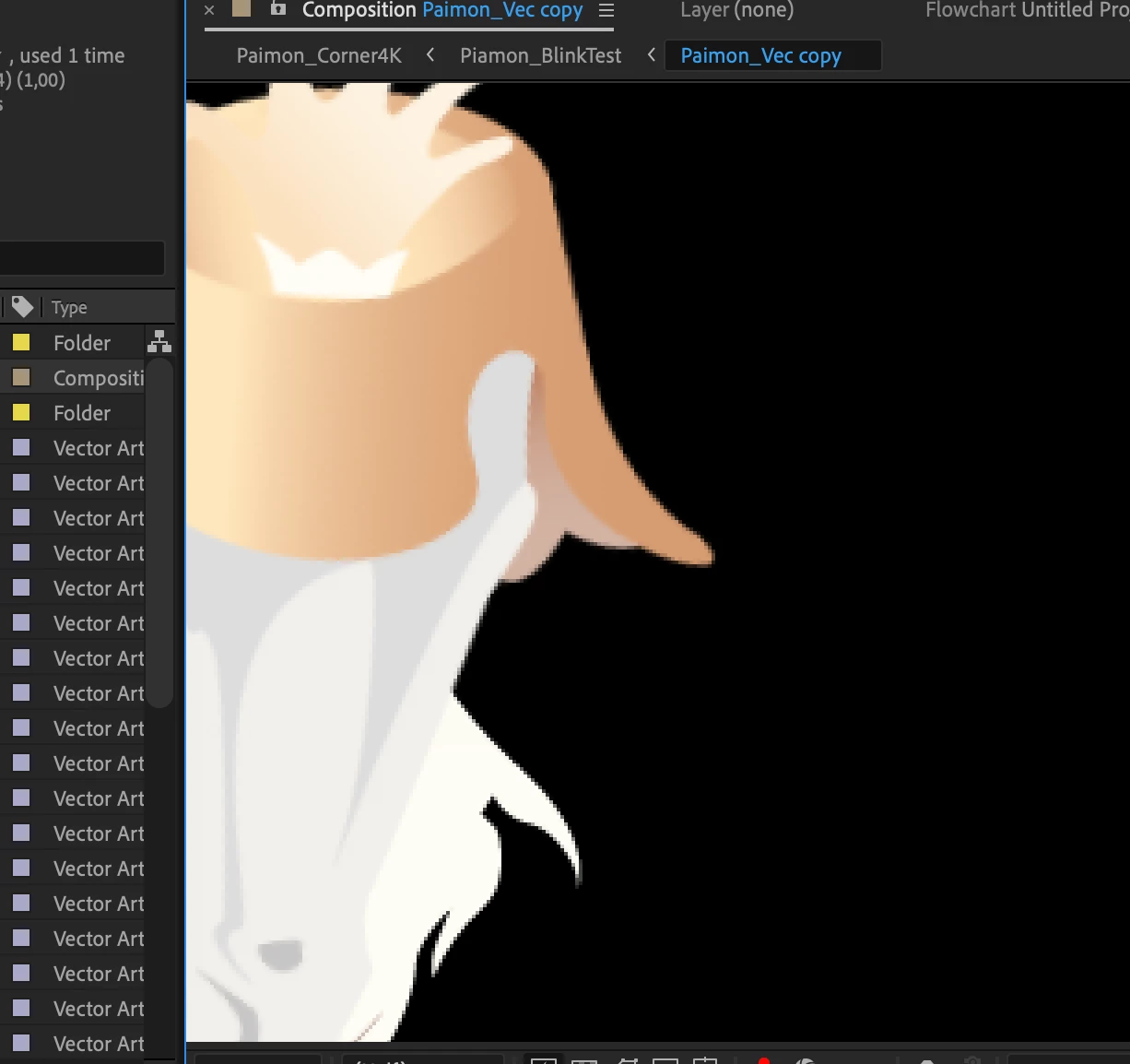Select the Folder row above the Composition row
Screen dimensions: 1130x1064
(x=74, y=343)
